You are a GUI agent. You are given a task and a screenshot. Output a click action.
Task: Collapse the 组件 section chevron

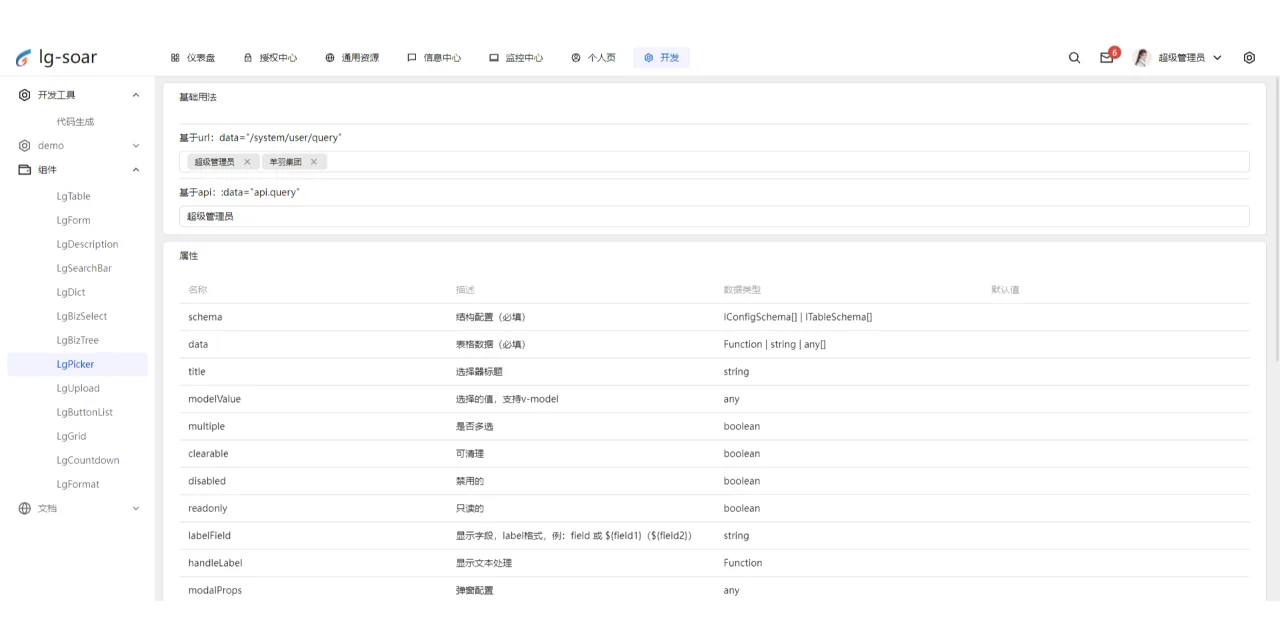[x=135, y=169]
